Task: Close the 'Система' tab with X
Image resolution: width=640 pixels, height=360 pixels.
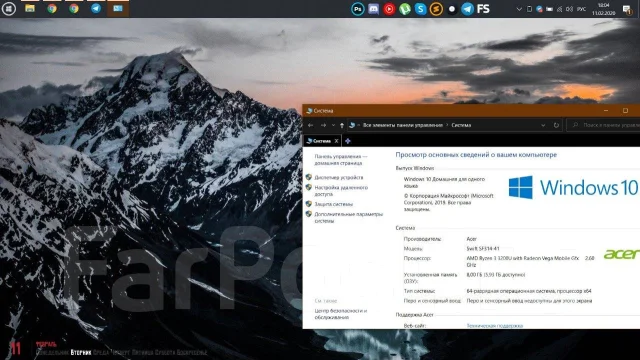Action: point(336,141)
